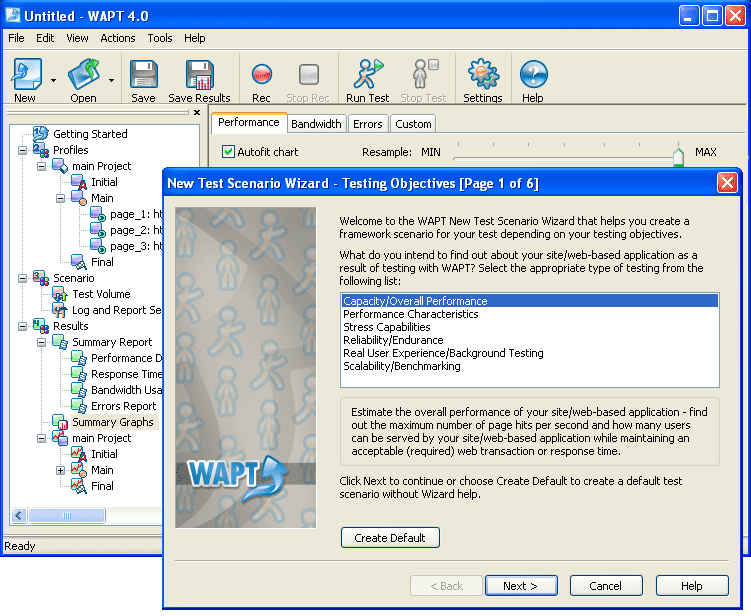Open the Help menu in menu bar
The width and height of the screenshot is (751, 616).
(194, 38)
